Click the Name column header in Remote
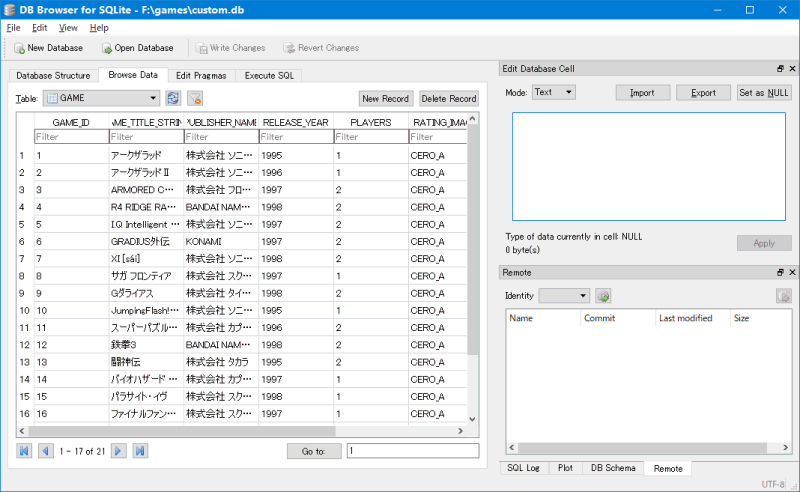The image size is (800, 492). point(543,318)
